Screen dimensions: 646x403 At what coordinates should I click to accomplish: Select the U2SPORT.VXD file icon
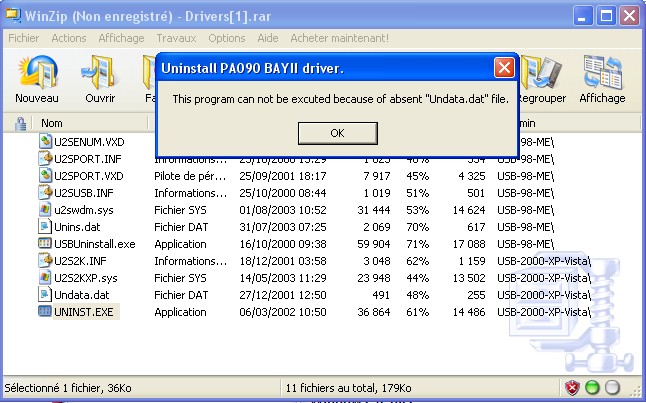pyautogui.click(x=45, y=176)
